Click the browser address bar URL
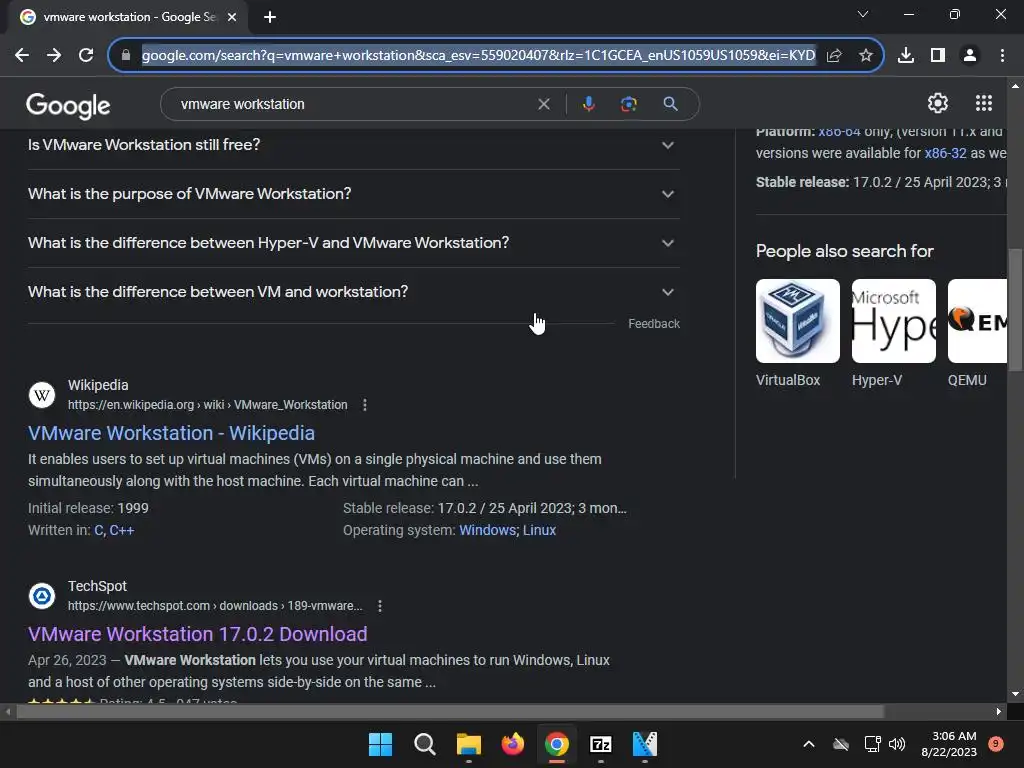 pyautogui.click(x=478, y=56)
